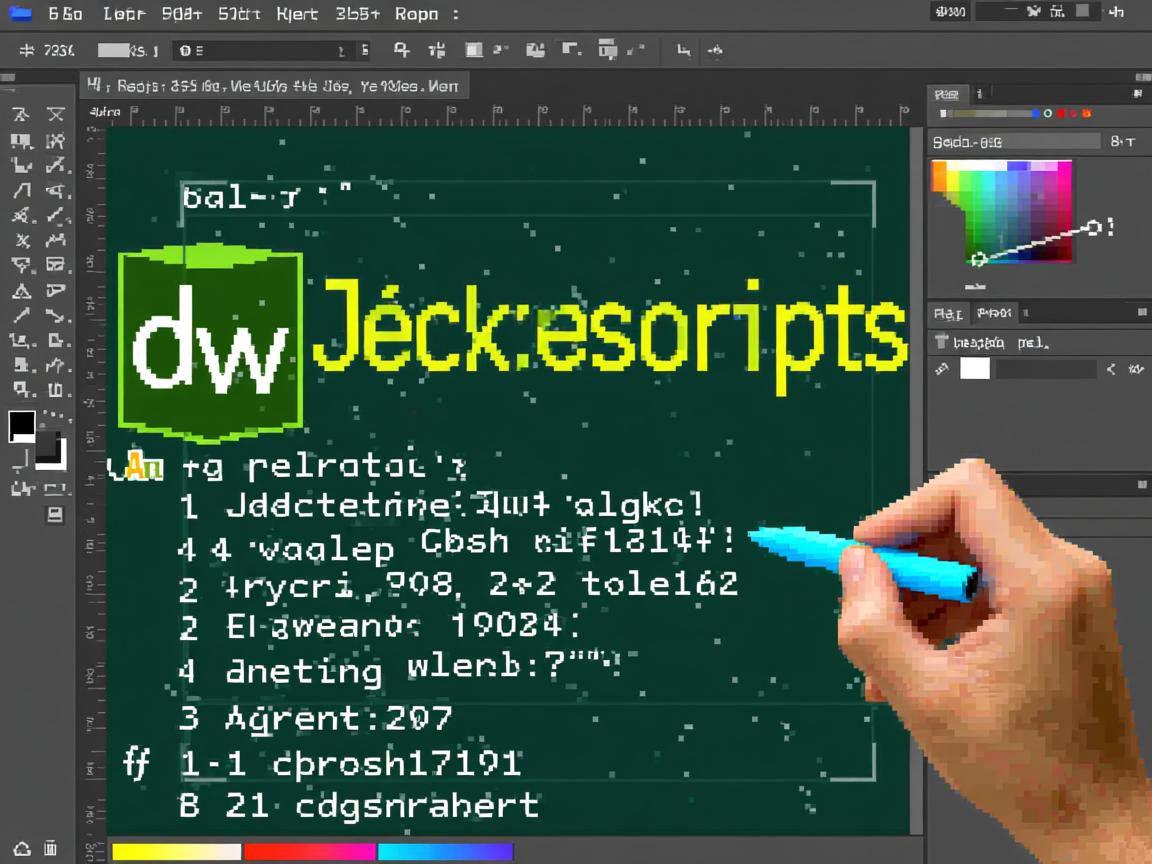Select the Move tool at toolbar top
The height and width of the screenshot is (864, 1152).
tap(21, 115)
